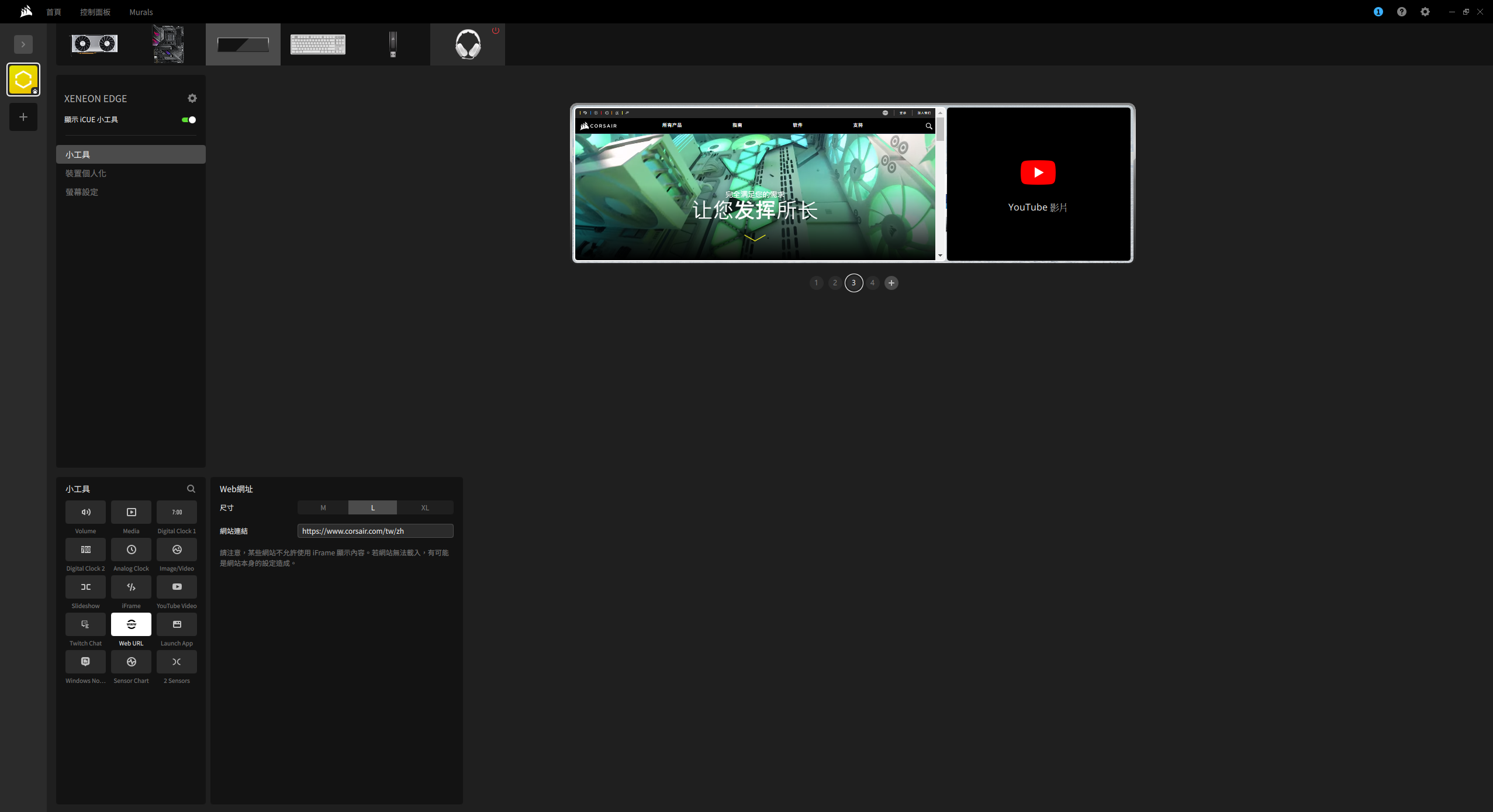This screenshot has width=1493, height=812.
Task: Go to screen page 1
Action: (816, 283)
